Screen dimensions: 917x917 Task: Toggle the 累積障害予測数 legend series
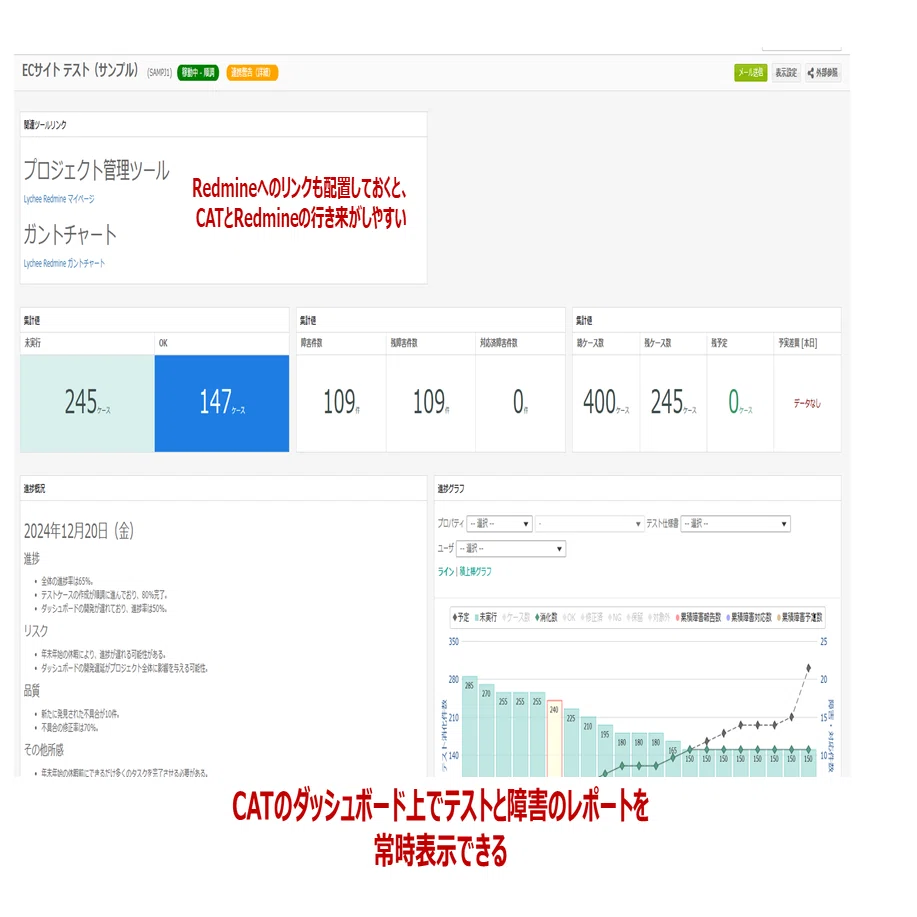(x=799, y=617)
